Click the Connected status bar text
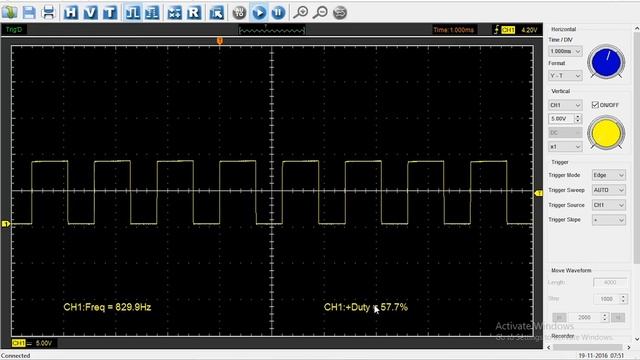The height and width of the screenshot is (360, 640). [16, 356]
